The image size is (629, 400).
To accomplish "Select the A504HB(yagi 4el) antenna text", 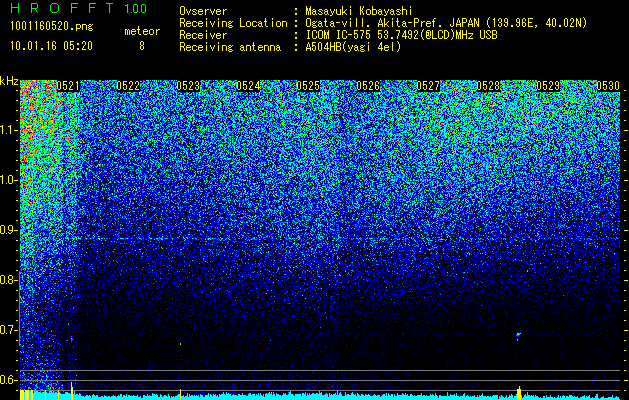I will pos(353,47).
